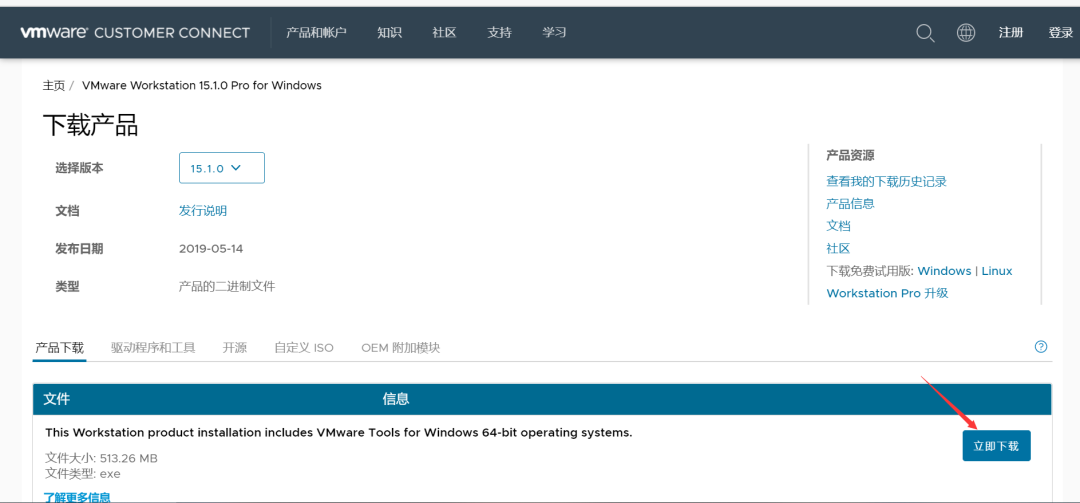The image size is (1080, 503).
Task: Open the search magnifier icon
Action: click(x=925, y=32)
